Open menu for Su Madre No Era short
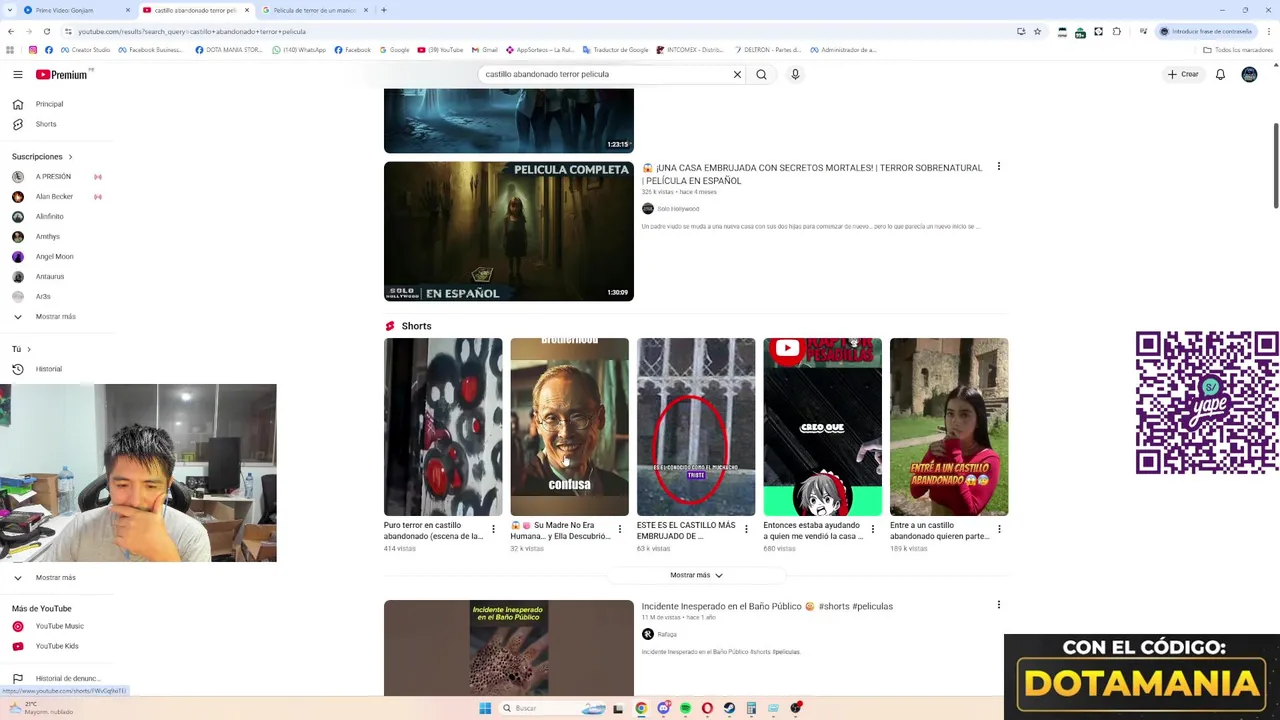This screenshot has height=720, width=1280. [x=619, y=529]
